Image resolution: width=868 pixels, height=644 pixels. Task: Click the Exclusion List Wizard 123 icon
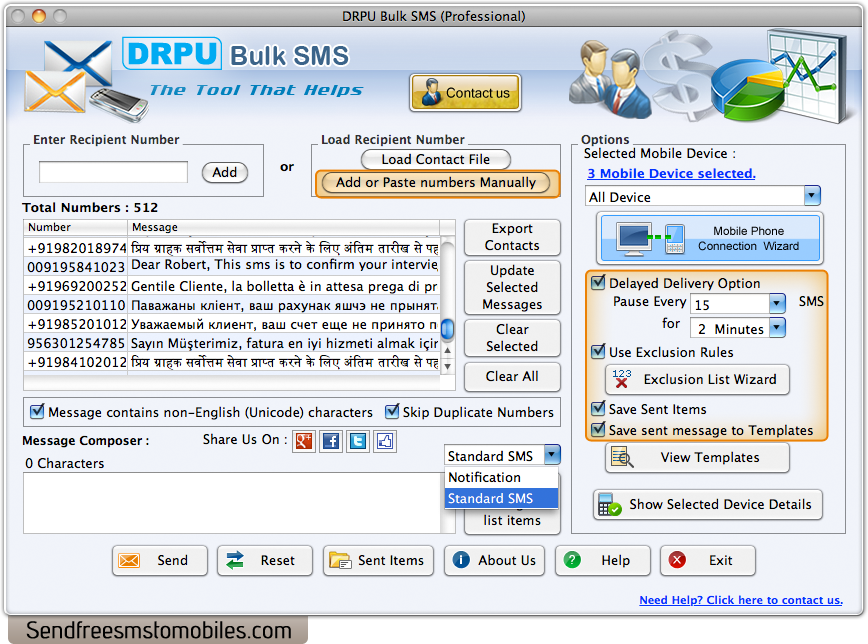[622, 379]
